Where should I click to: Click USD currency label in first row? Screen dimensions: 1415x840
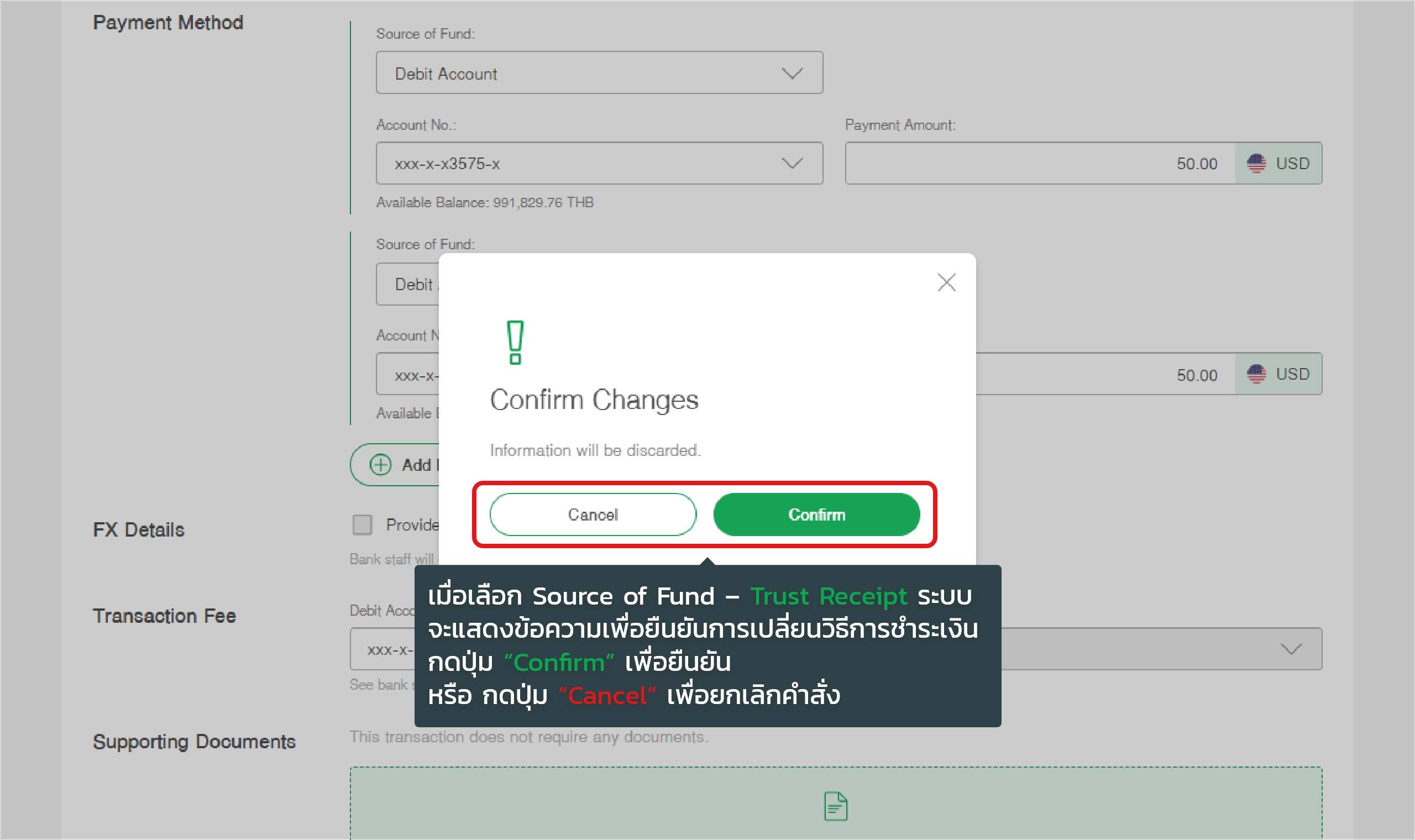click(x=1292, y=164)
